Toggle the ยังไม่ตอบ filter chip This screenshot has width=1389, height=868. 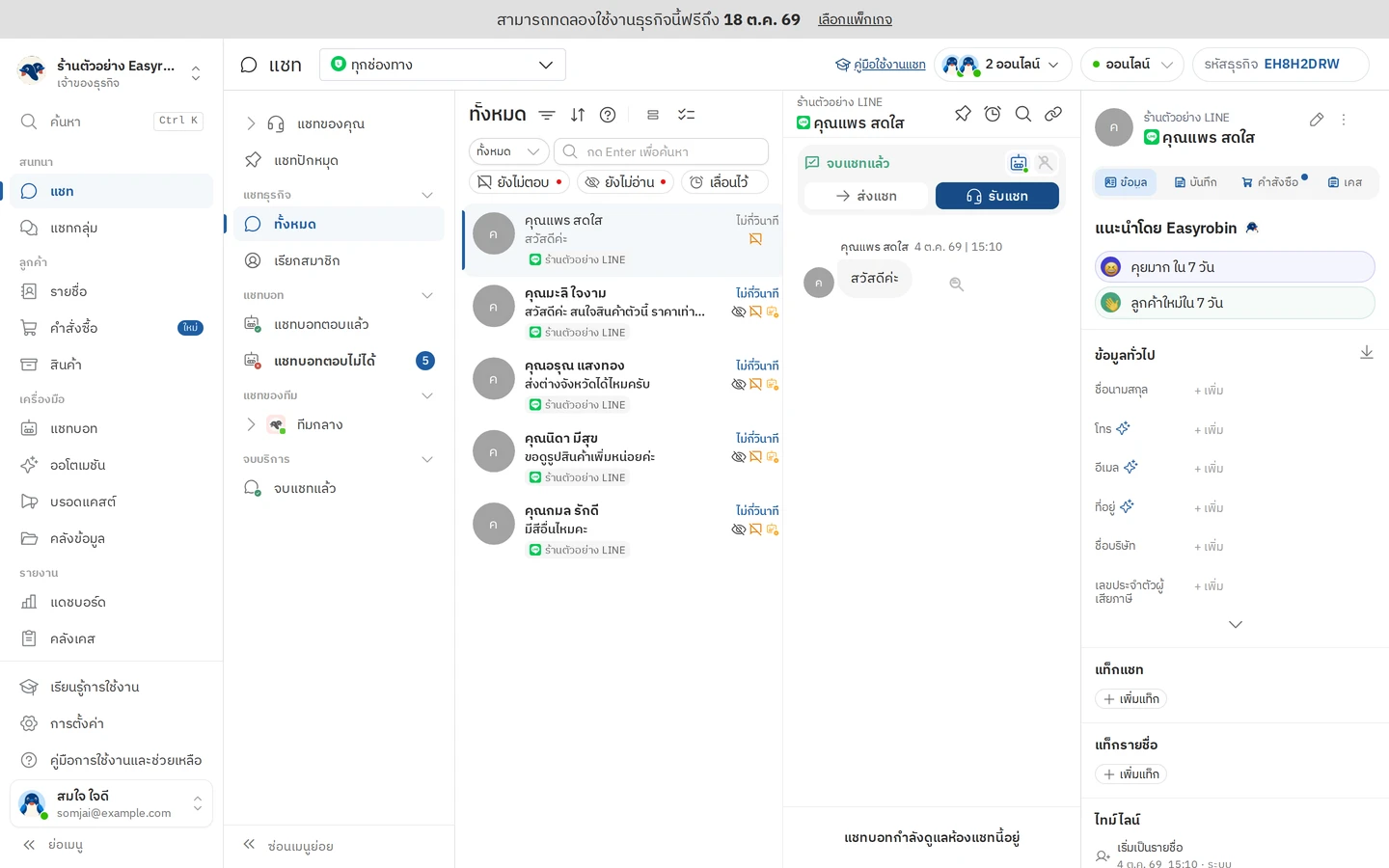click(520, 182)
